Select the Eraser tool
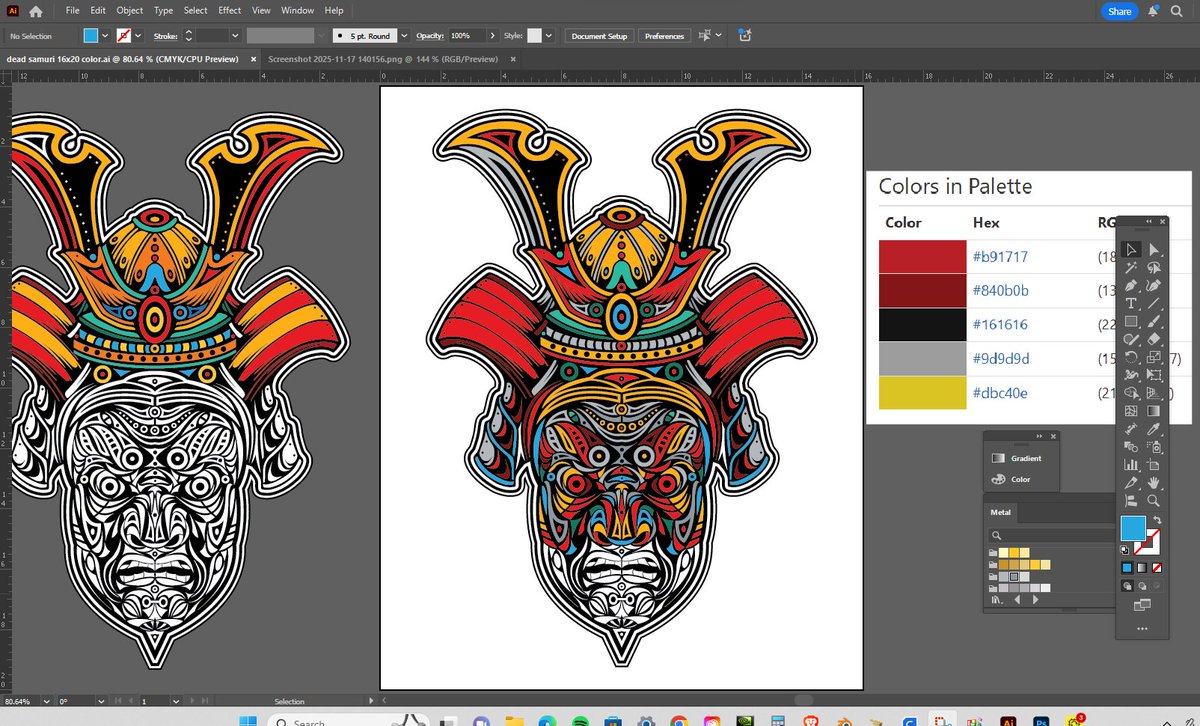Image resolution: width=1200 pixels, height=726 pixels. [x=1154, y=339]
